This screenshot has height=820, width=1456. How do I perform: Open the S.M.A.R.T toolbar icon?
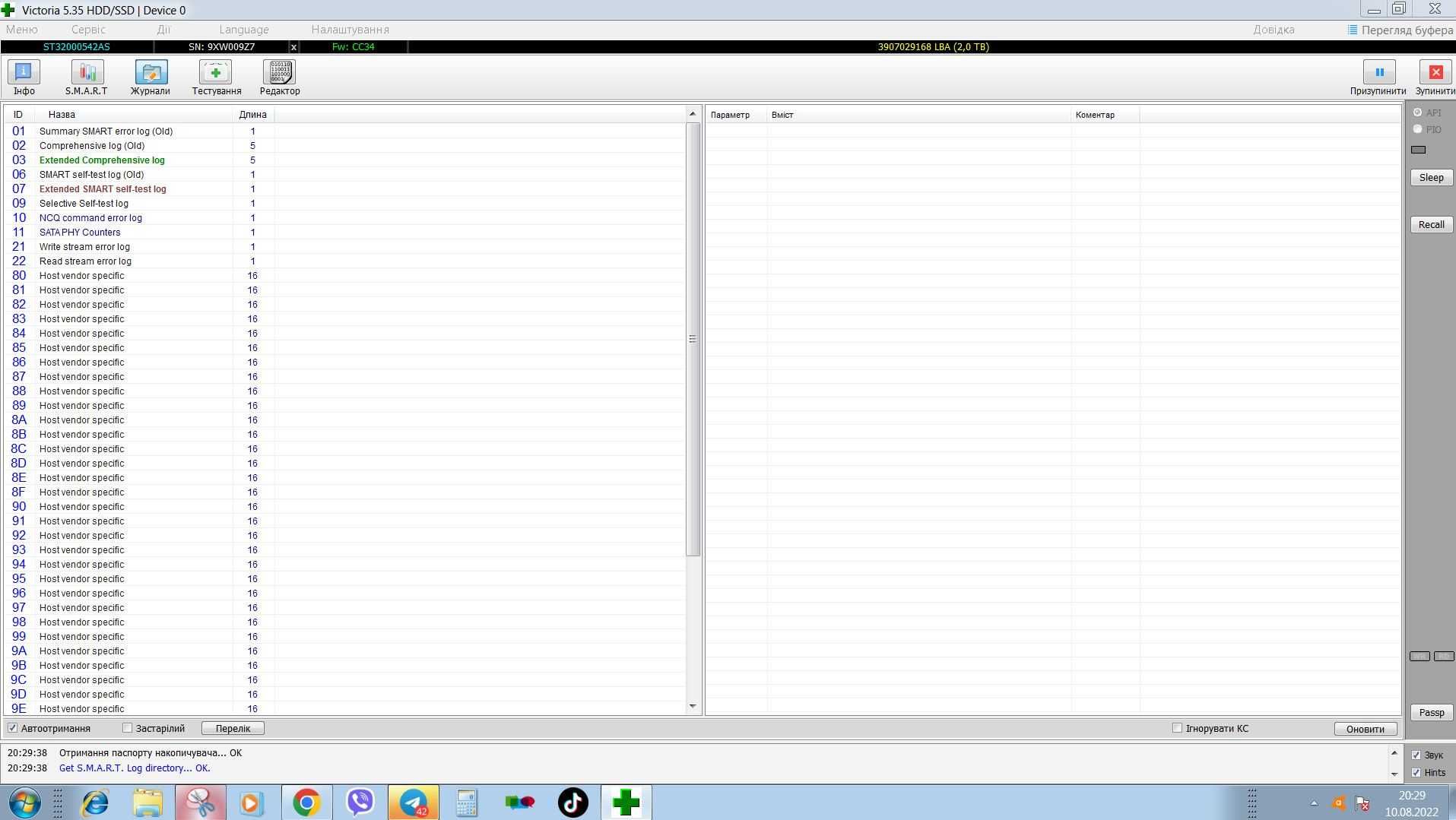87,78
